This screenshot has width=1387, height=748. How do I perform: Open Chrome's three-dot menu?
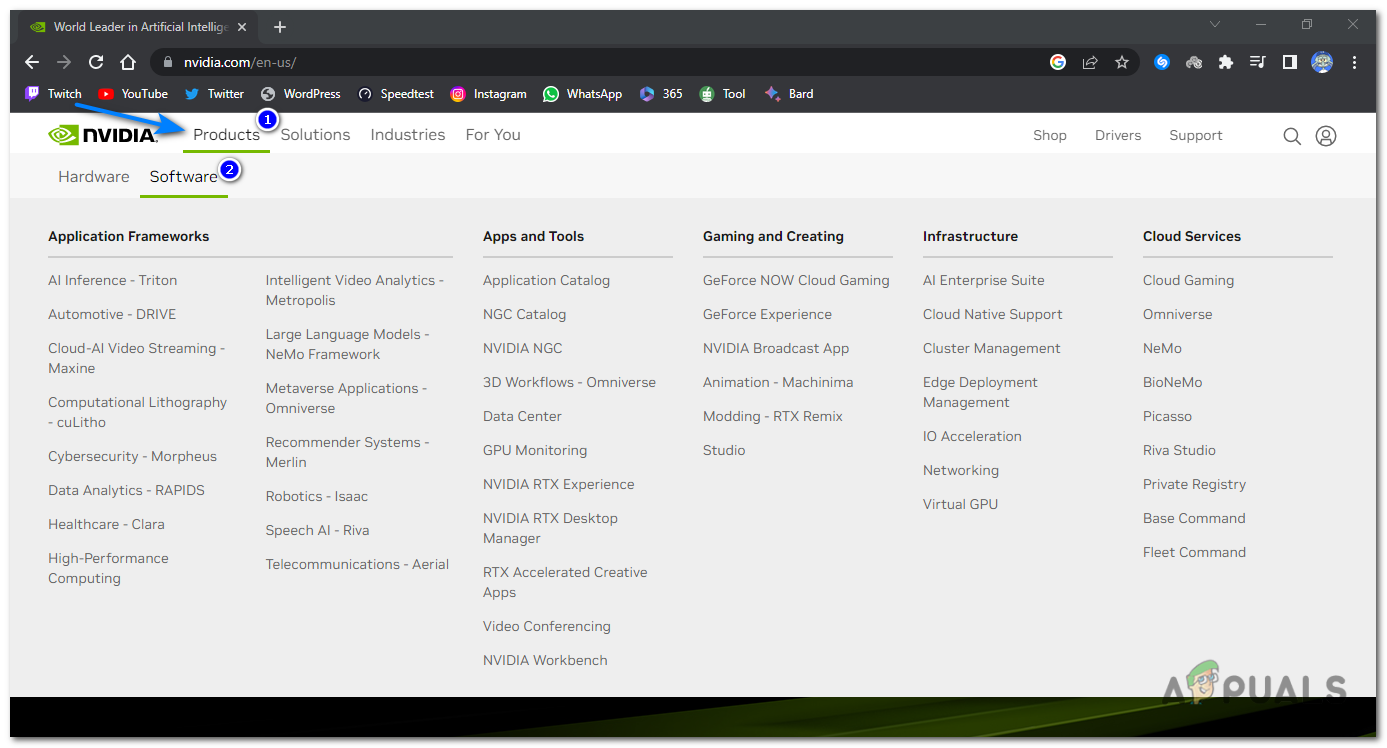pyautogui.click(x=1355, y=61)
